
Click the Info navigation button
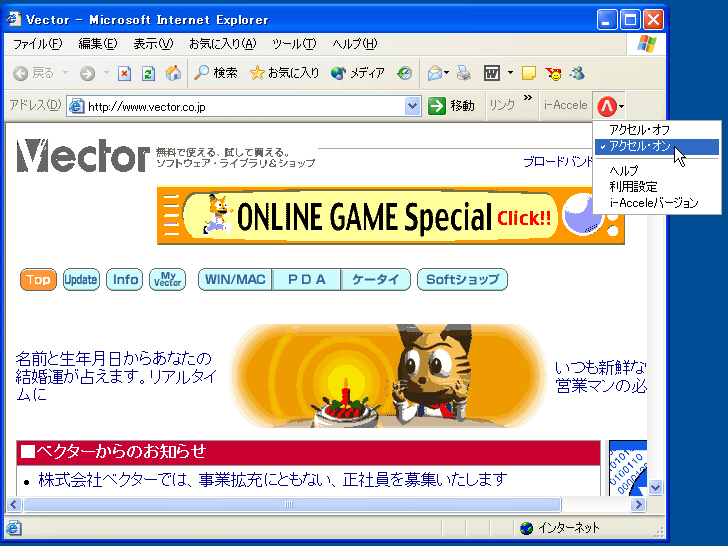124,280
